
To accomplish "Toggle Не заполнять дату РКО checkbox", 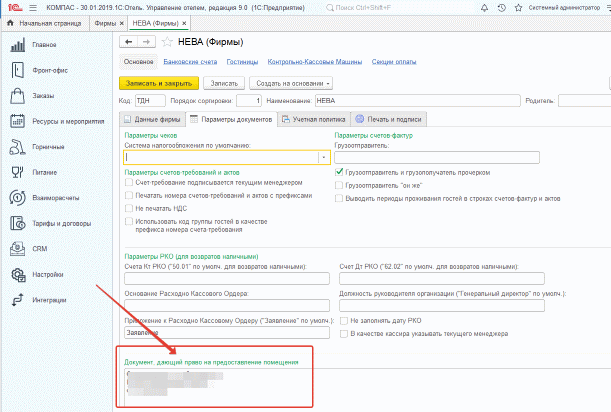I will point(344,320).
